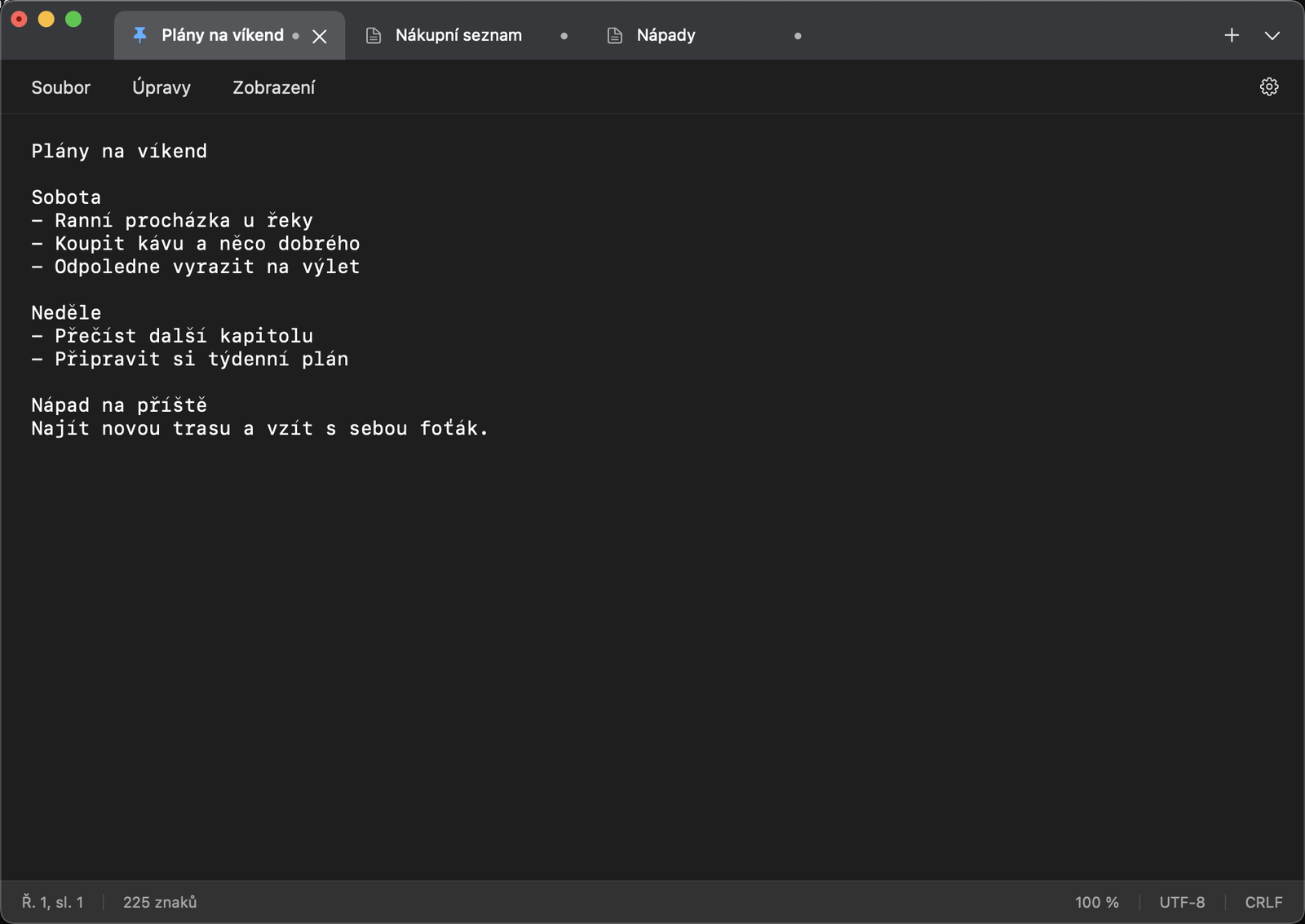Click the unsaved dot on Nápady tab
This screenshot has height=924, width=1305.
[x=798, y=36]
